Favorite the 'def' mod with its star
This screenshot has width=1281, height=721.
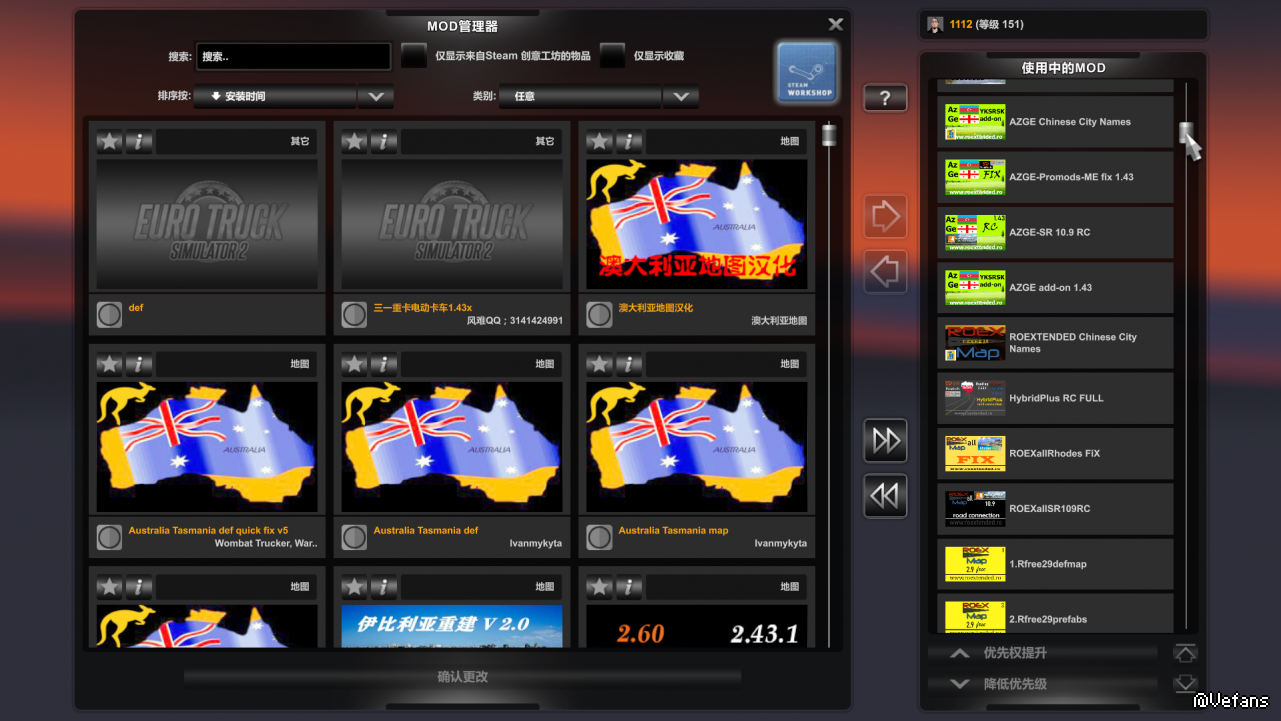pyautogui.click(x=109, y=142)
